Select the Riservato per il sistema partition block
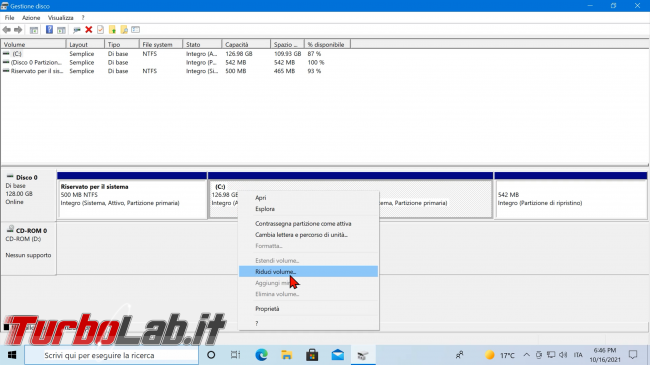The image size is (650, 365). pyautogui.click(x=132, y=195)
